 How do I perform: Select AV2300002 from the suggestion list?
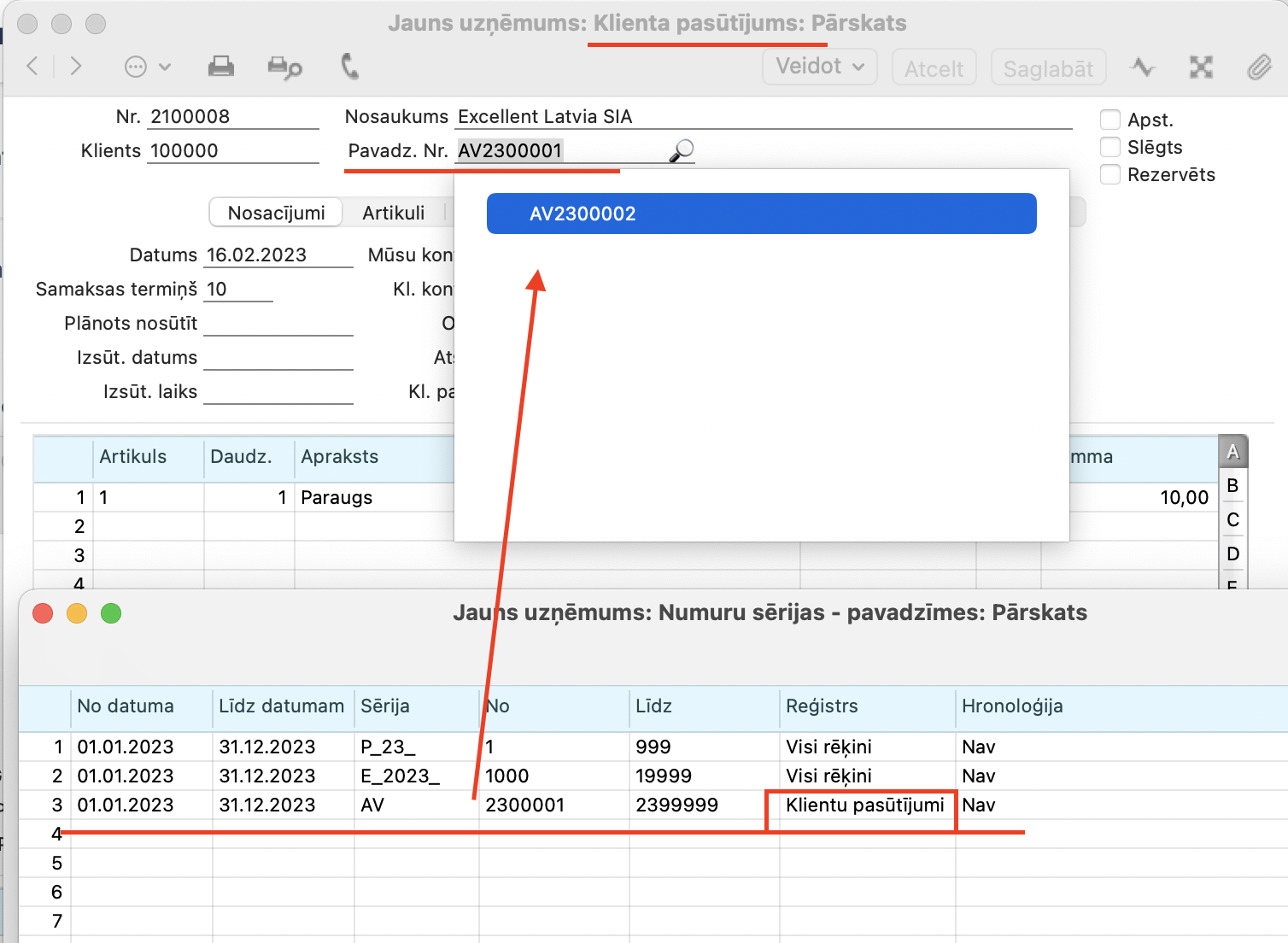(760, 214)
